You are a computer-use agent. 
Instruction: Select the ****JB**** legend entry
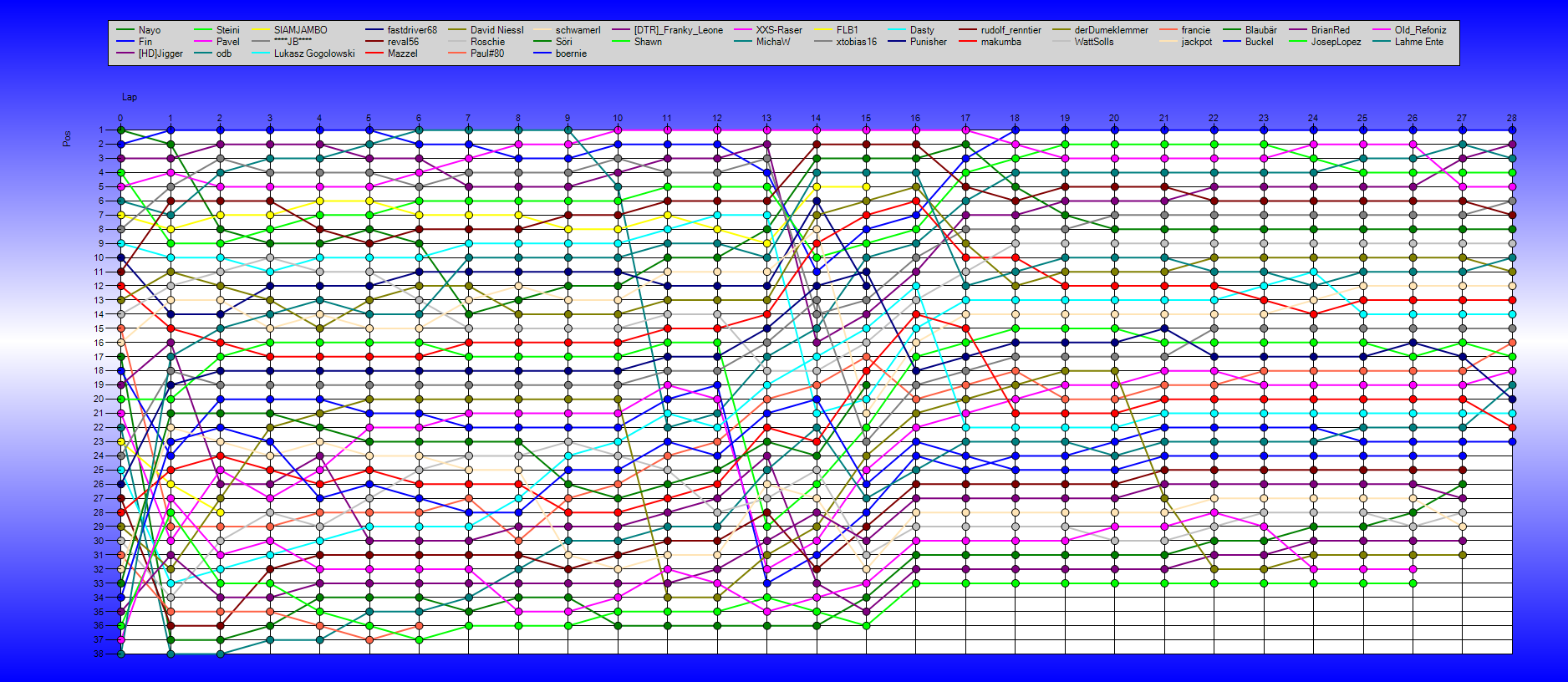click(x=293, y=42)
